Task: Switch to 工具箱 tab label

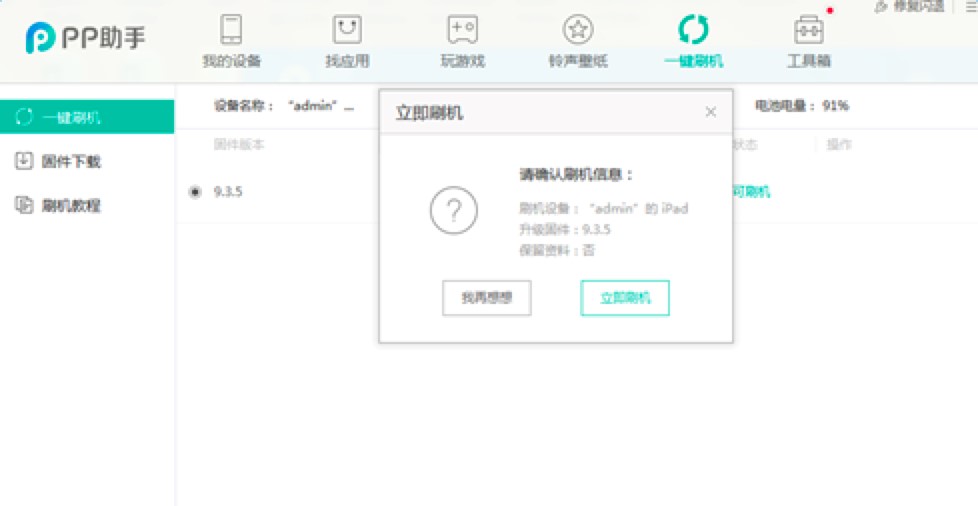Action: click(809, 61)
